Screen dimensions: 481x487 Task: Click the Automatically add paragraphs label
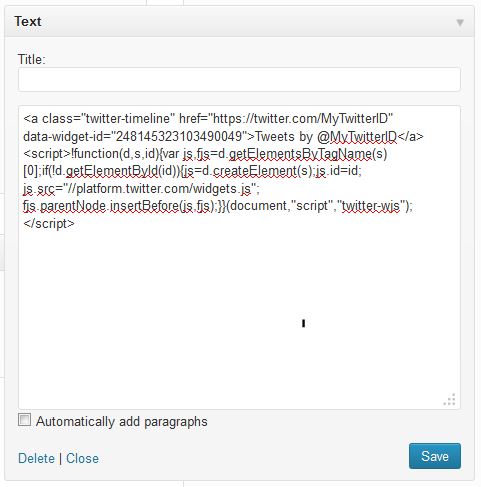tap(122, 422)
